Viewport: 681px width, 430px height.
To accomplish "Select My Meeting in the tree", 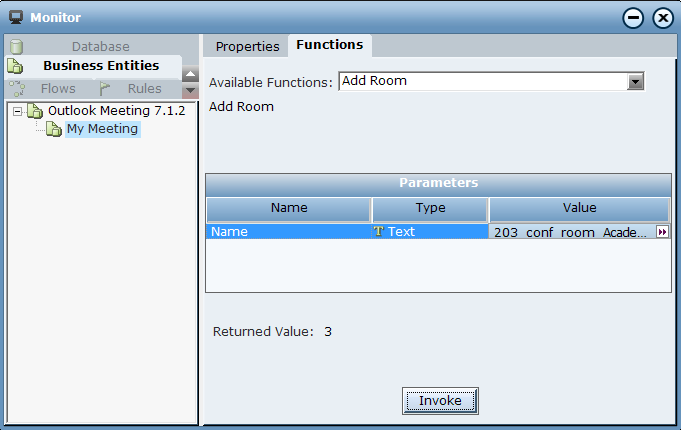I will [102, 129].
